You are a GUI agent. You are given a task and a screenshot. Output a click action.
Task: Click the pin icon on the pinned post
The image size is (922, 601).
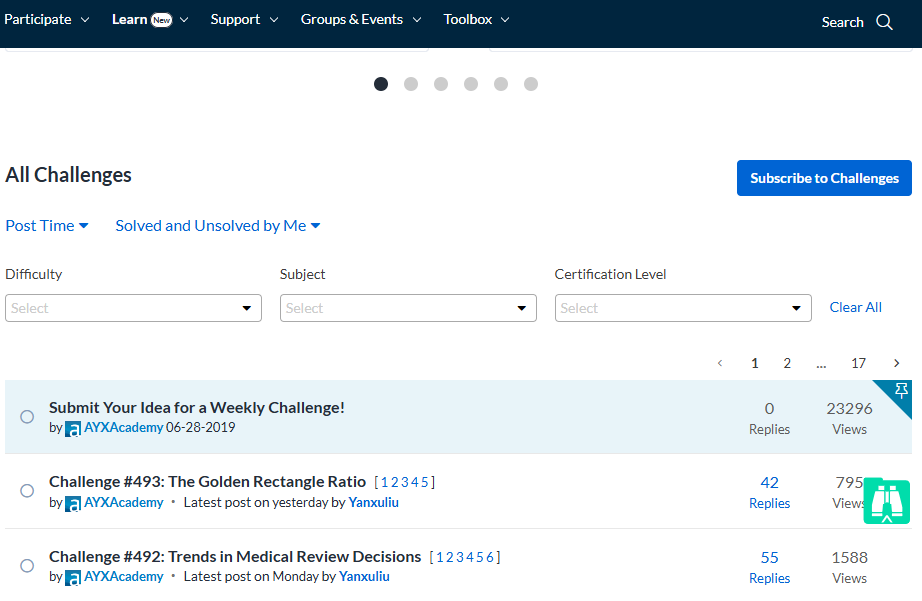901,391
